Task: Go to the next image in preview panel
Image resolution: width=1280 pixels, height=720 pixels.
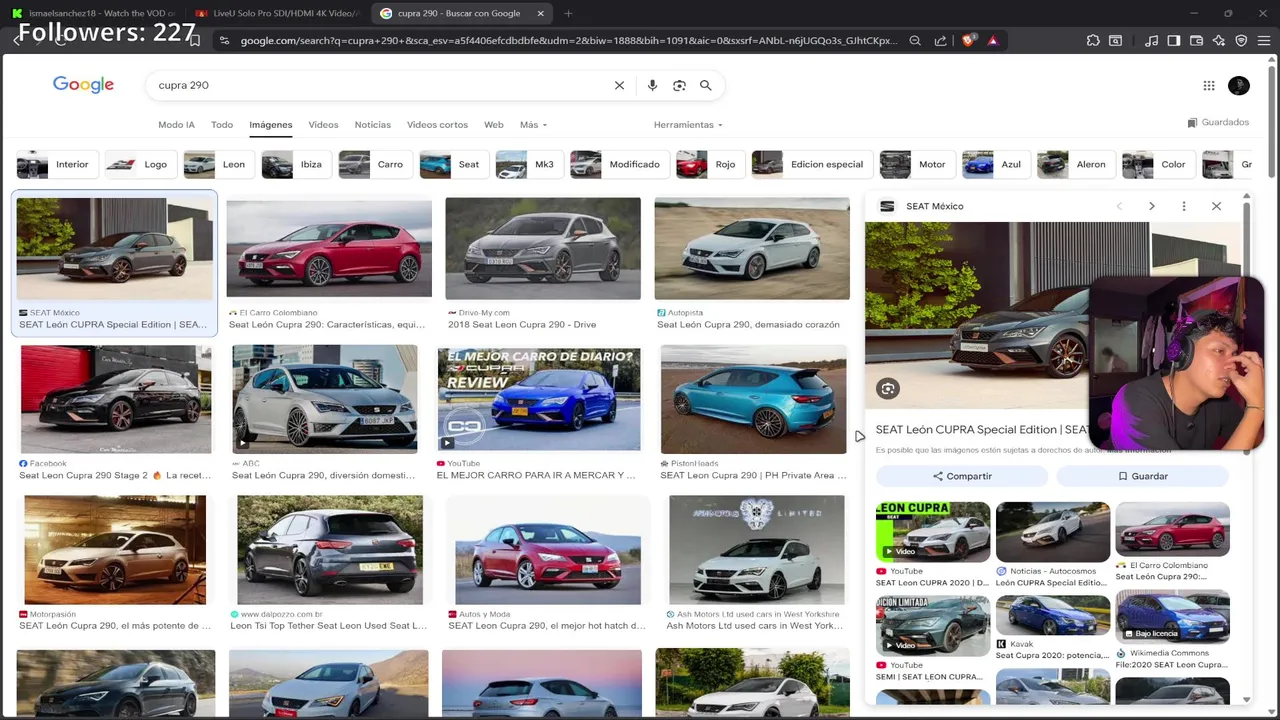Action: click(x=1151, y=206)
